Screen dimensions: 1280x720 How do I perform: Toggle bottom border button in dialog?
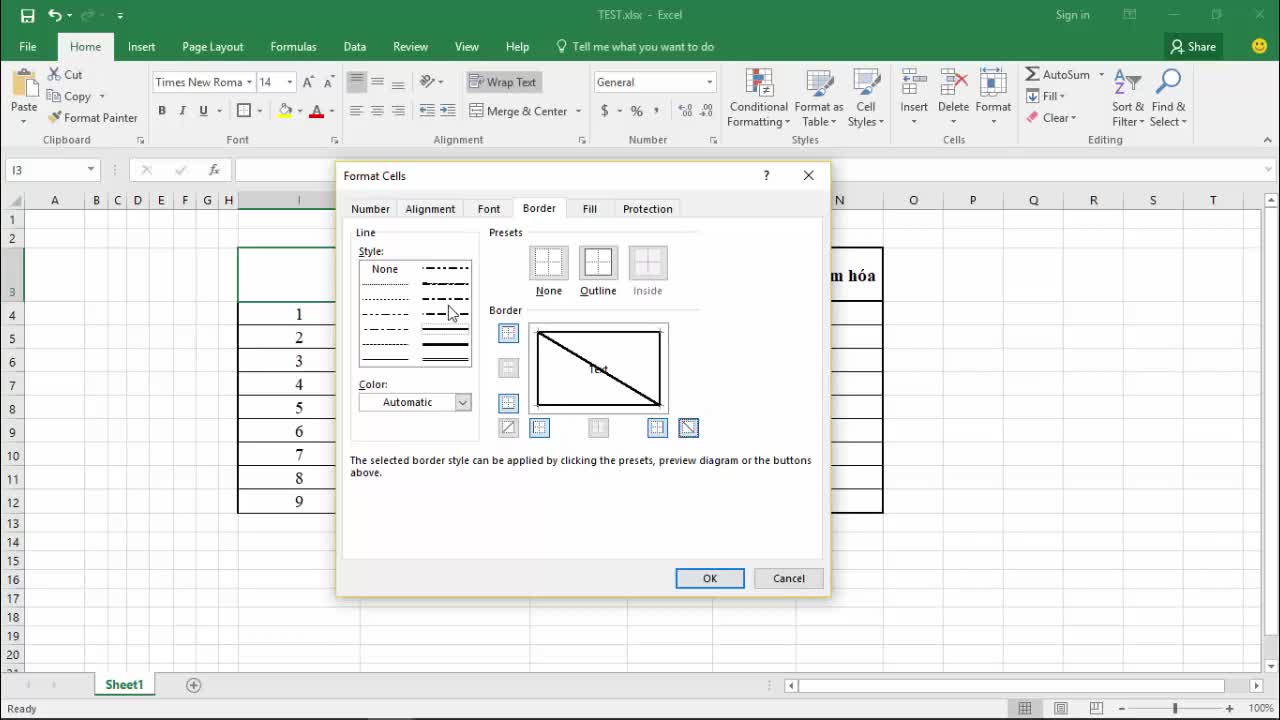coord(508,403)
